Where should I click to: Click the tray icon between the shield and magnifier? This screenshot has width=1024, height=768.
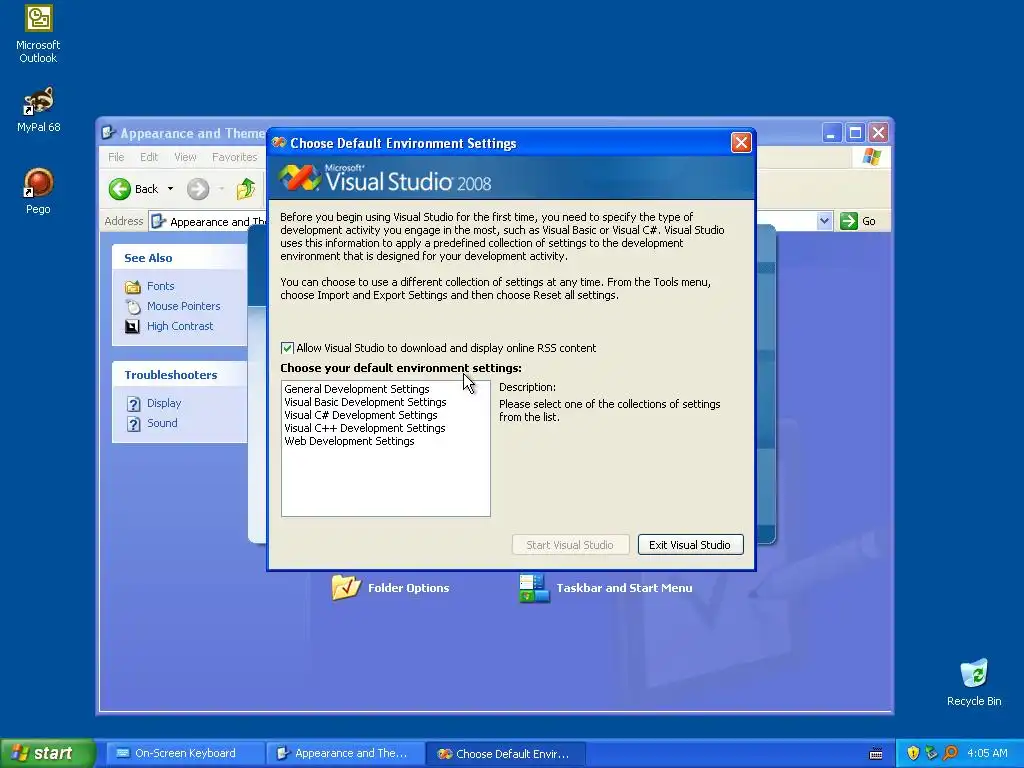pos(931,753)
